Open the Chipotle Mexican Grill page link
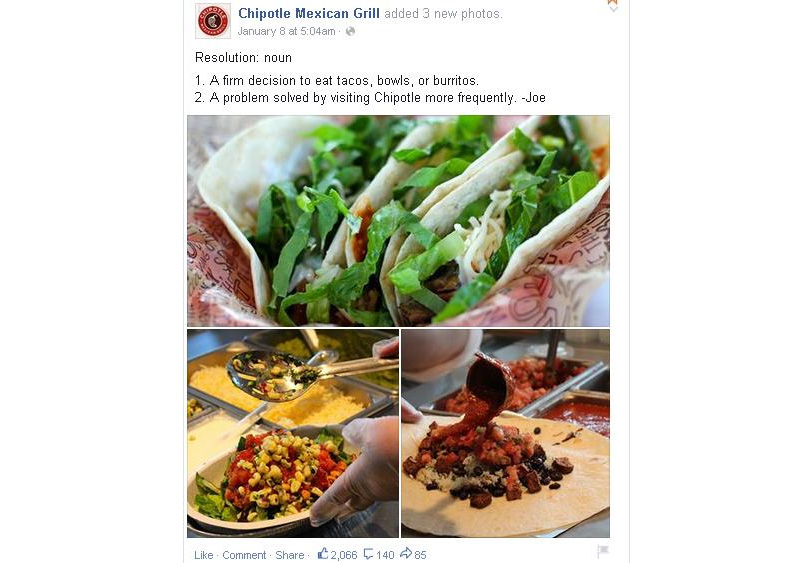Screen dimensions: 800x563 (309, 13)
